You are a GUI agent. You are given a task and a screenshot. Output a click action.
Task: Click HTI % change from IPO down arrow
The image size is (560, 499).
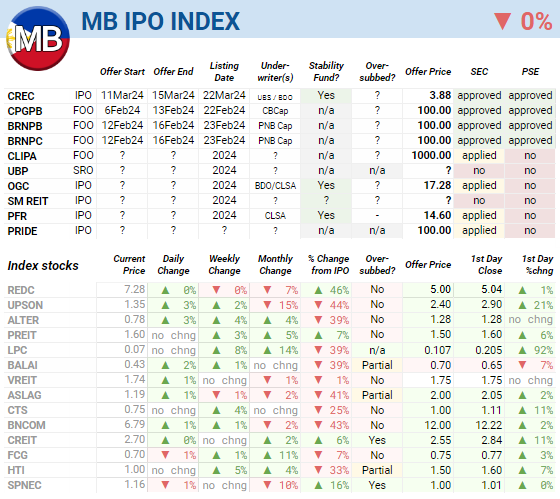[318, 470]
